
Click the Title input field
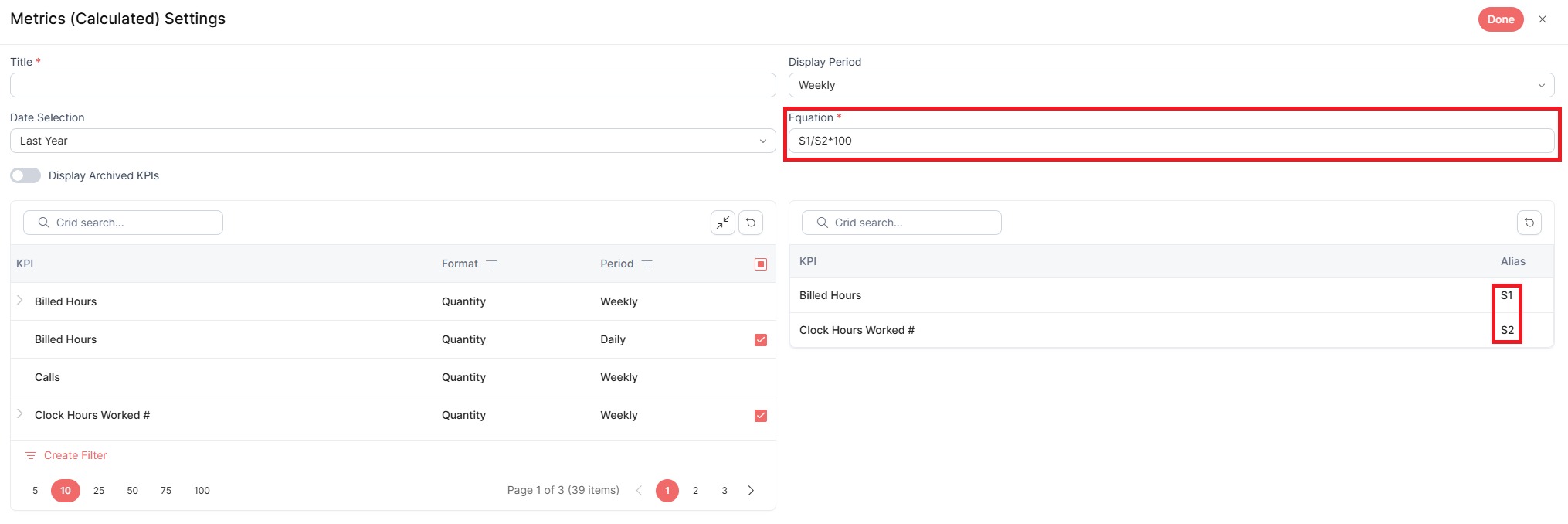392,85
